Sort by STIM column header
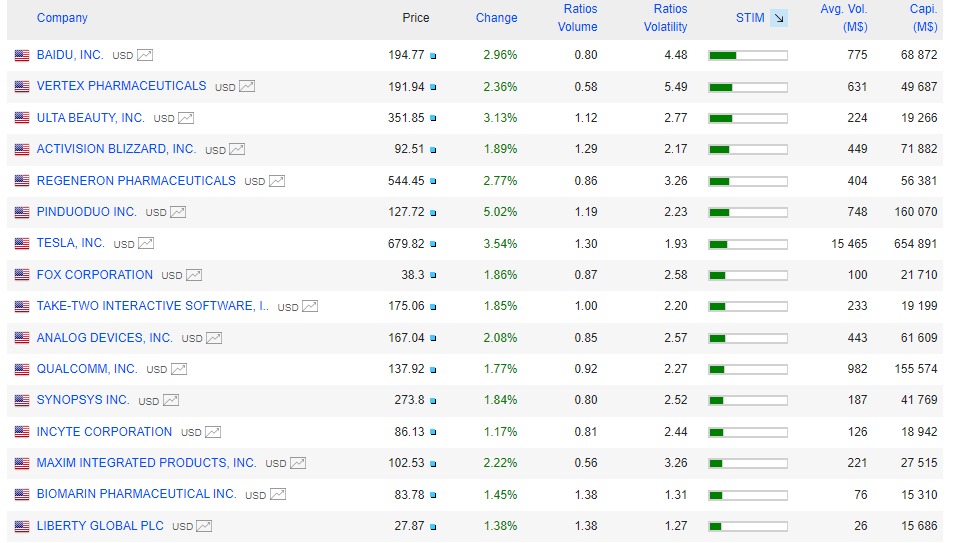This screenshot has height=543, width=964. tap(750, 18)
